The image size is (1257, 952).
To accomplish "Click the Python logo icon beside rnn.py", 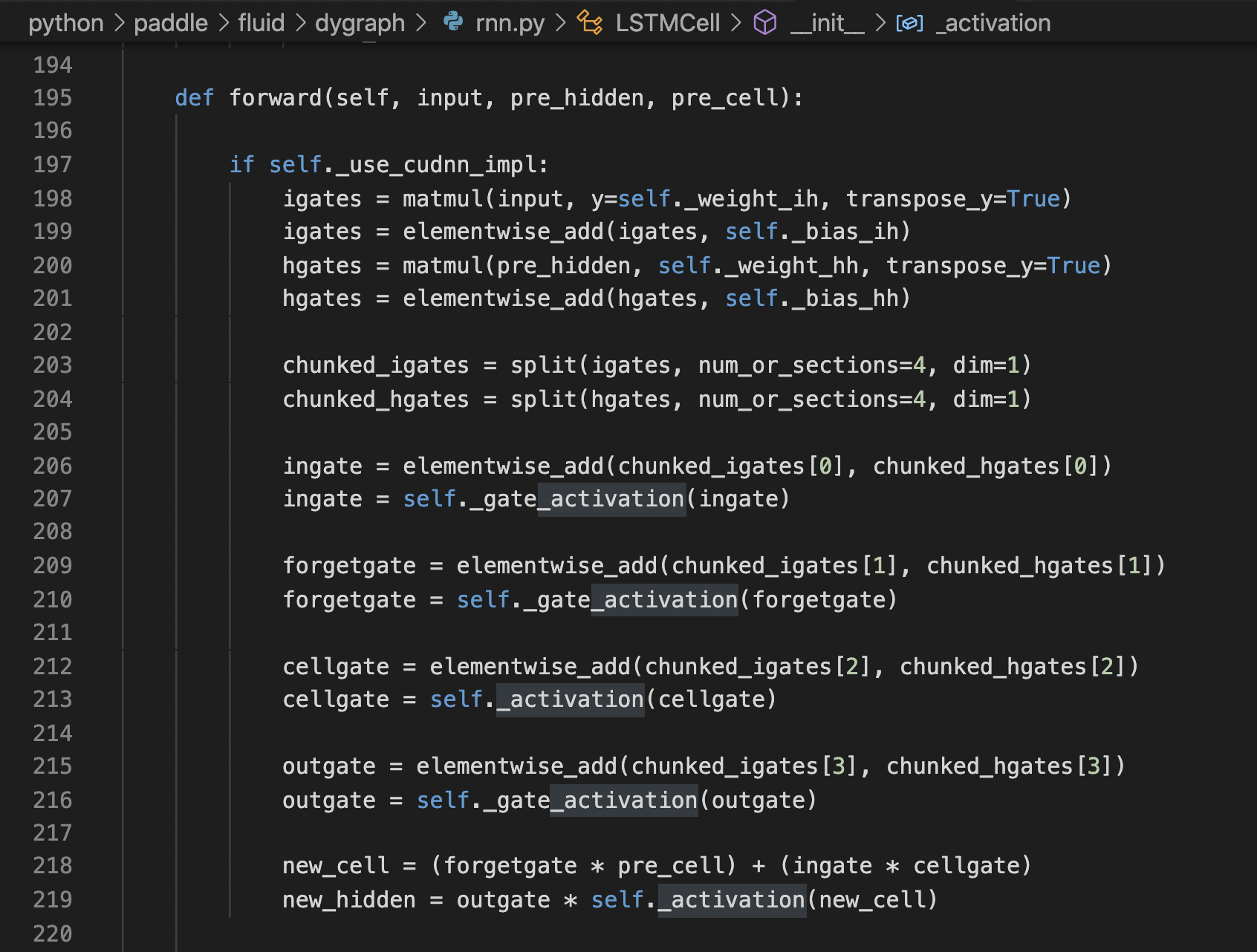I will click(455, 22).
